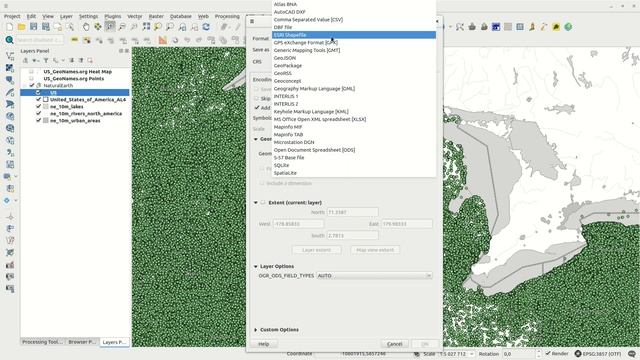Click the Remove Layer icon in Layers Panel
640x360 pixels.
coord(90,60)
